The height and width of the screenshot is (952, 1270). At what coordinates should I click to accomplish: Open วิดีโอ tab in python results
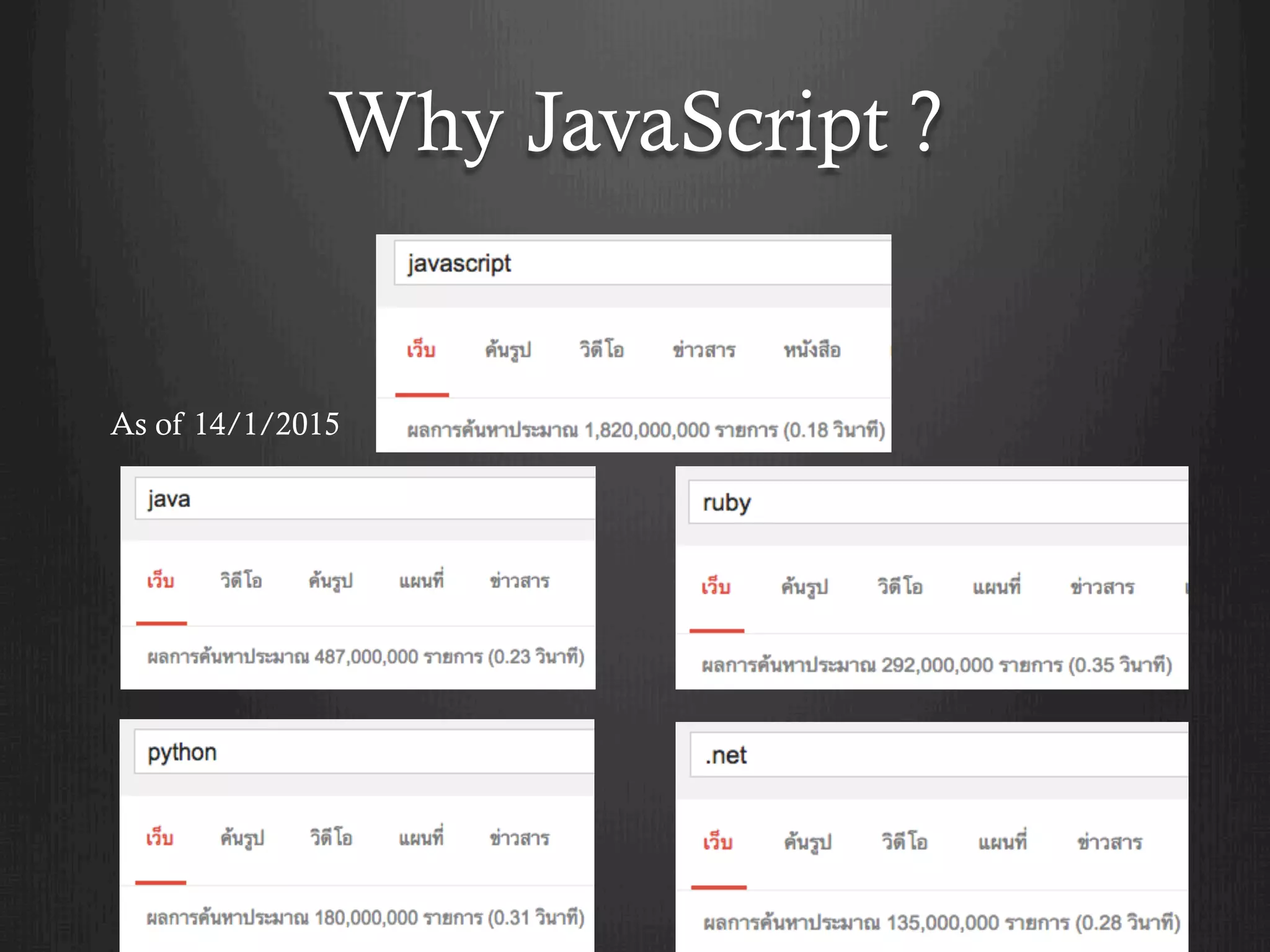(x=331, y=839)
